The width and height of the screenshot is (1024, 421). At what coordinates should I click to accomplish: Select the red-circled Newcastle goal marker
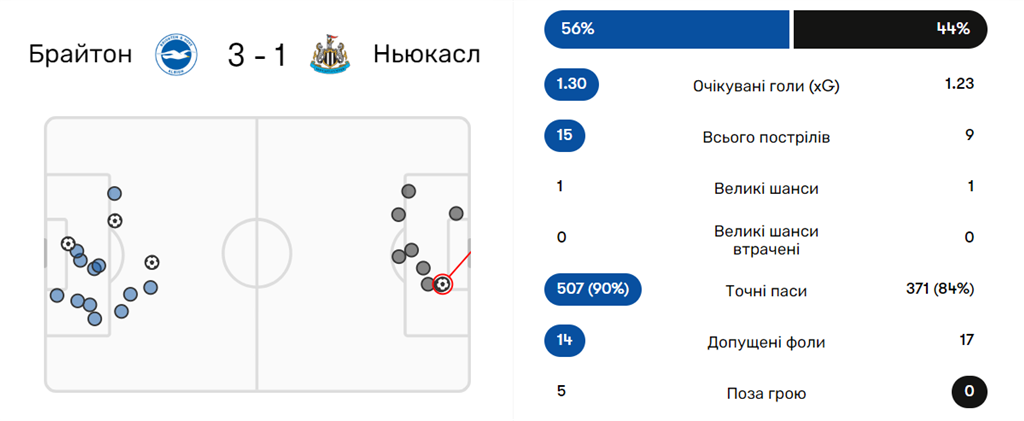[442, 284]
